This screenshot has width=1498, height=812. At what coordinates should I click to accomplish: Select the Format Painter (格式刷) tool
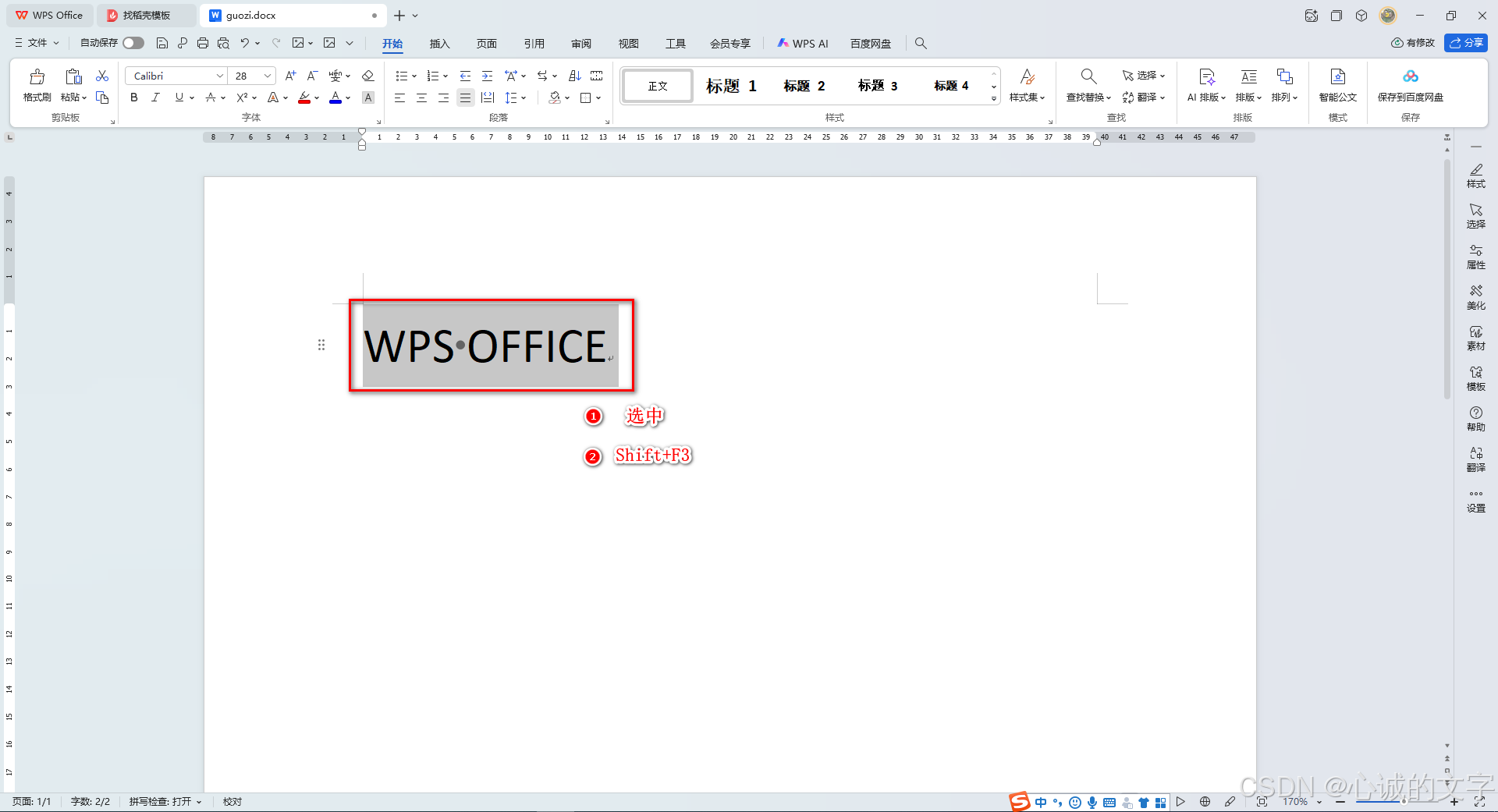point(36,86)
